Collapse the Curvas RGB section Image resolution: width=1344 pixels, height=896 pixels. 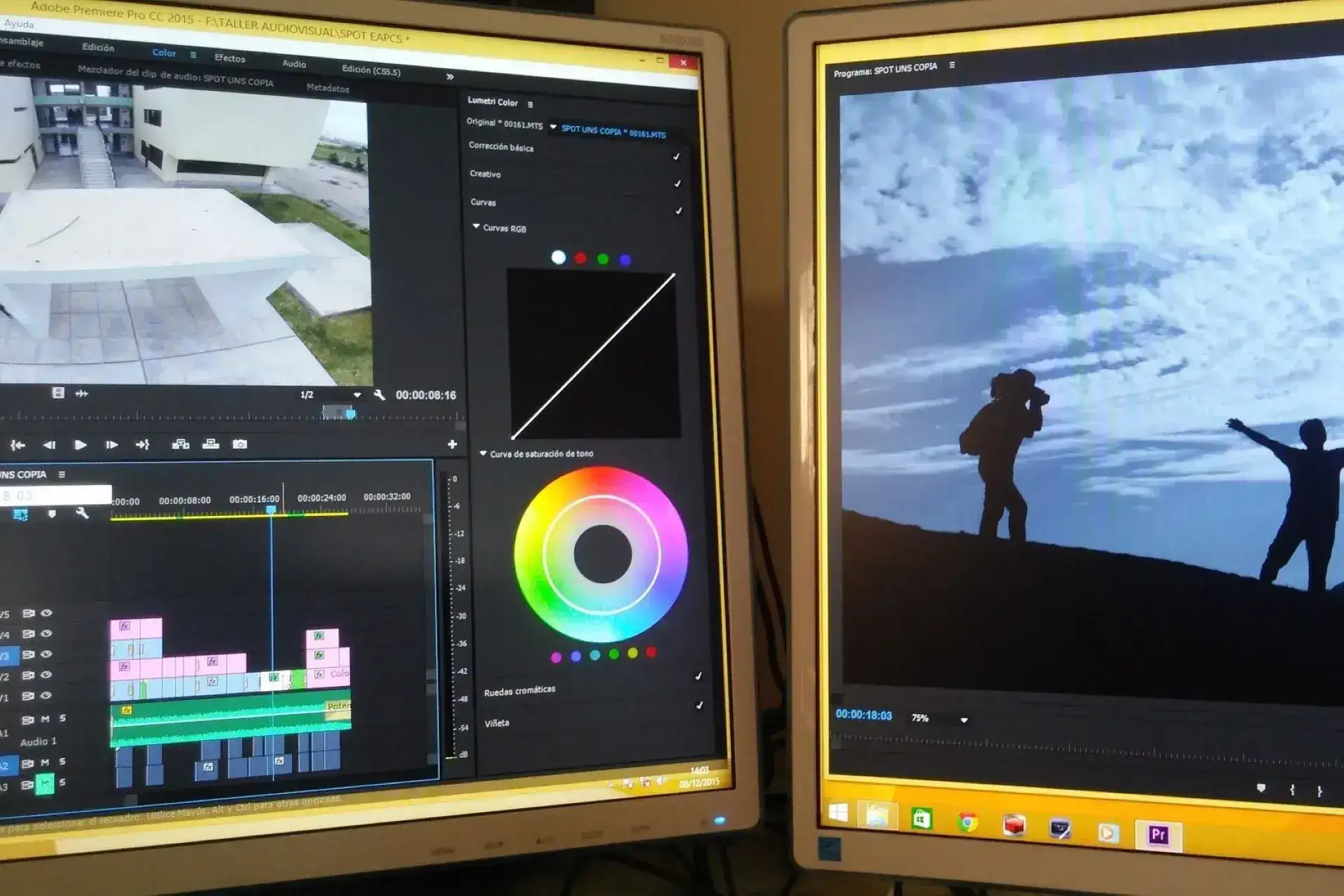point(477,227)
